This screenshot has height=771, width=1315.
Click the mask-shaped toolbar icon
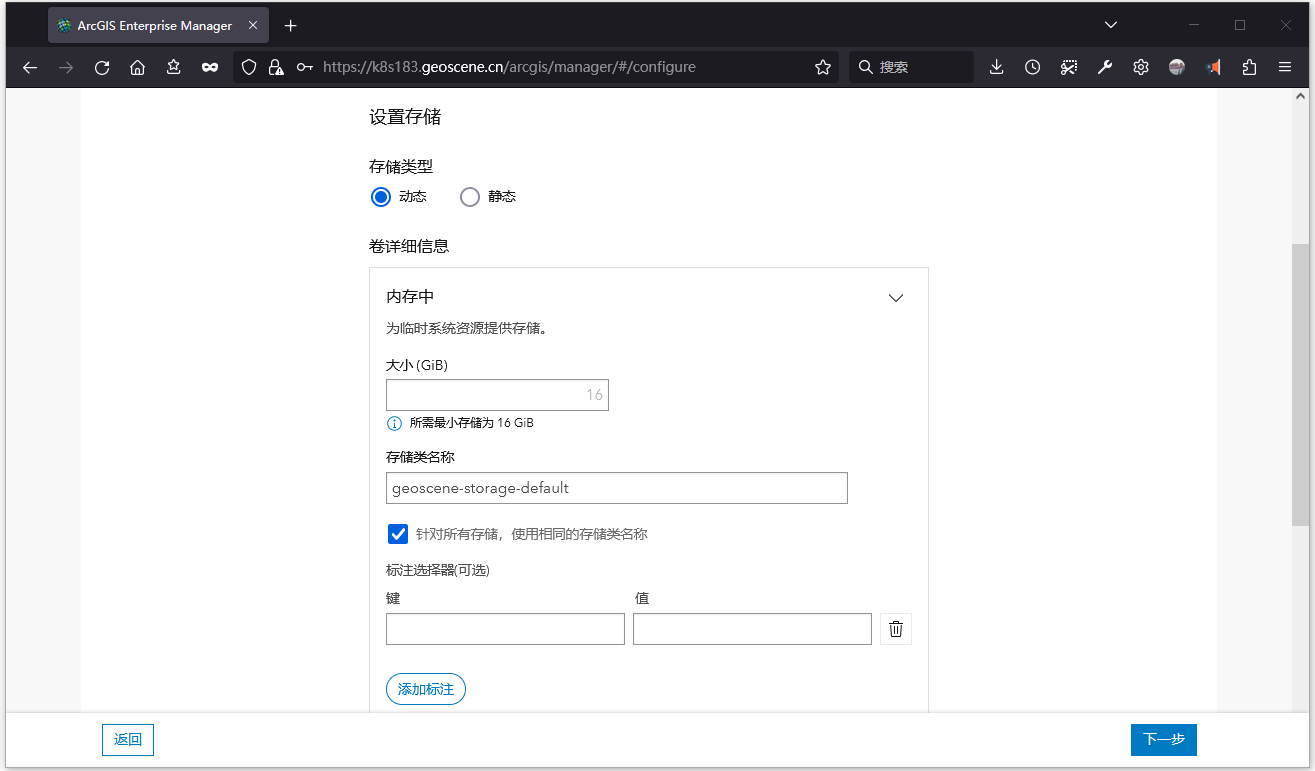tap(210, 67)
